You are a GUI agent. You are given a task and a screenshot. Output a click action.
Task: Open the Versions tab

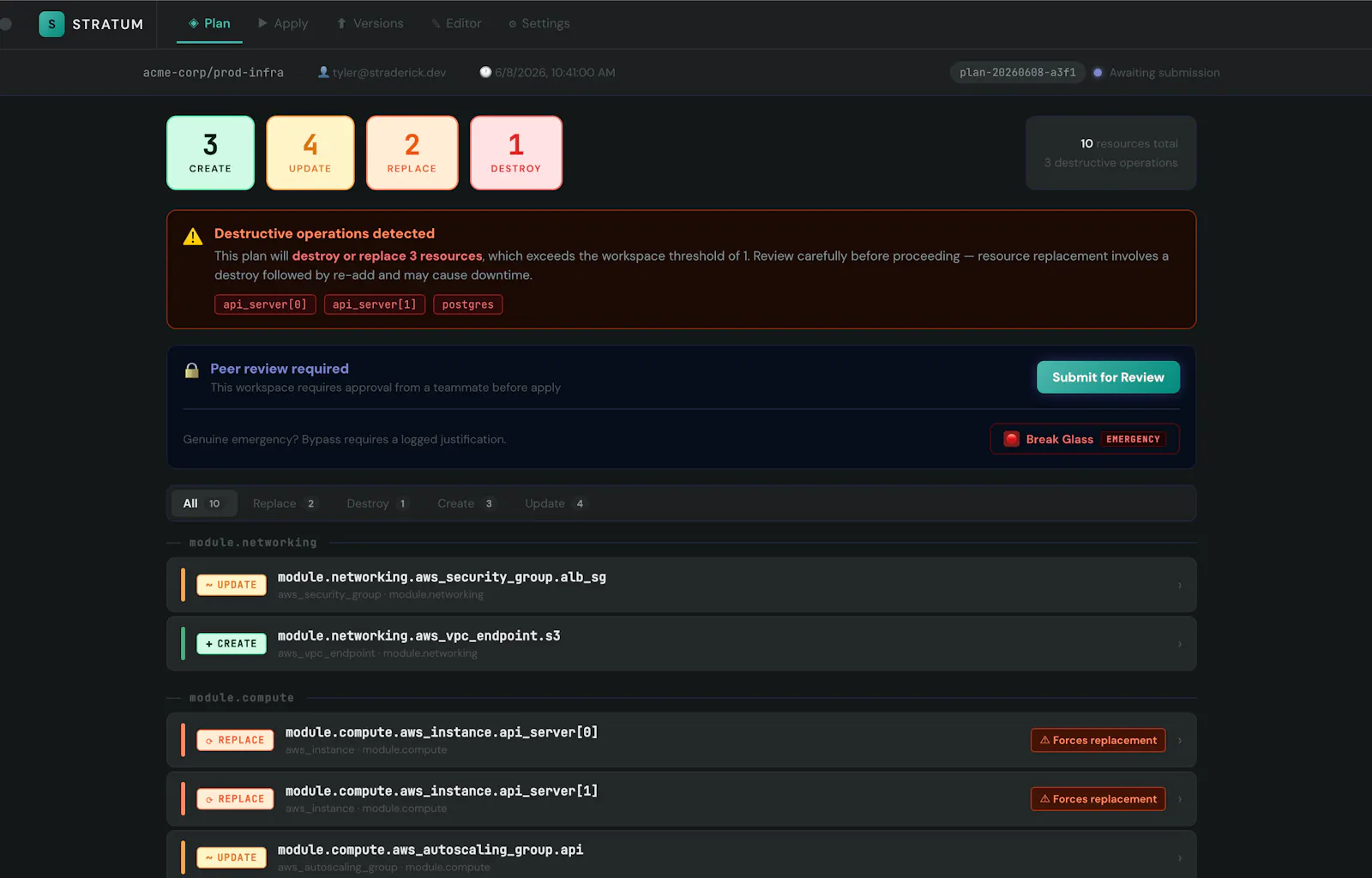[370, 23]
